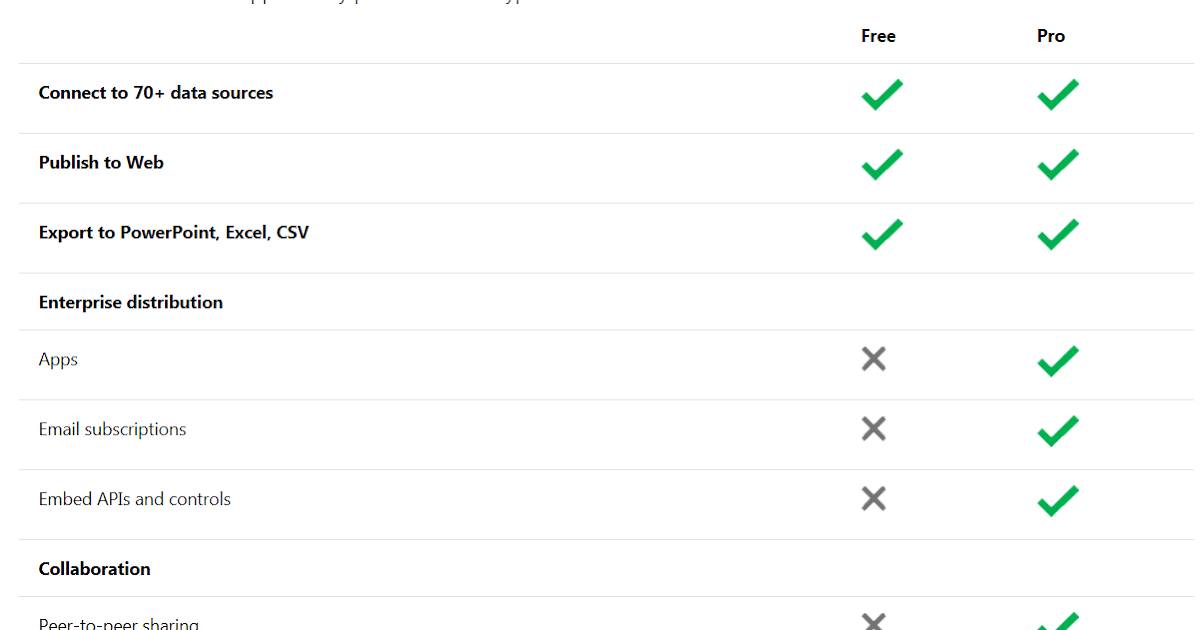Select the Pro column header
This screenshot has height=630, width=1200.
coord(1051,36)
